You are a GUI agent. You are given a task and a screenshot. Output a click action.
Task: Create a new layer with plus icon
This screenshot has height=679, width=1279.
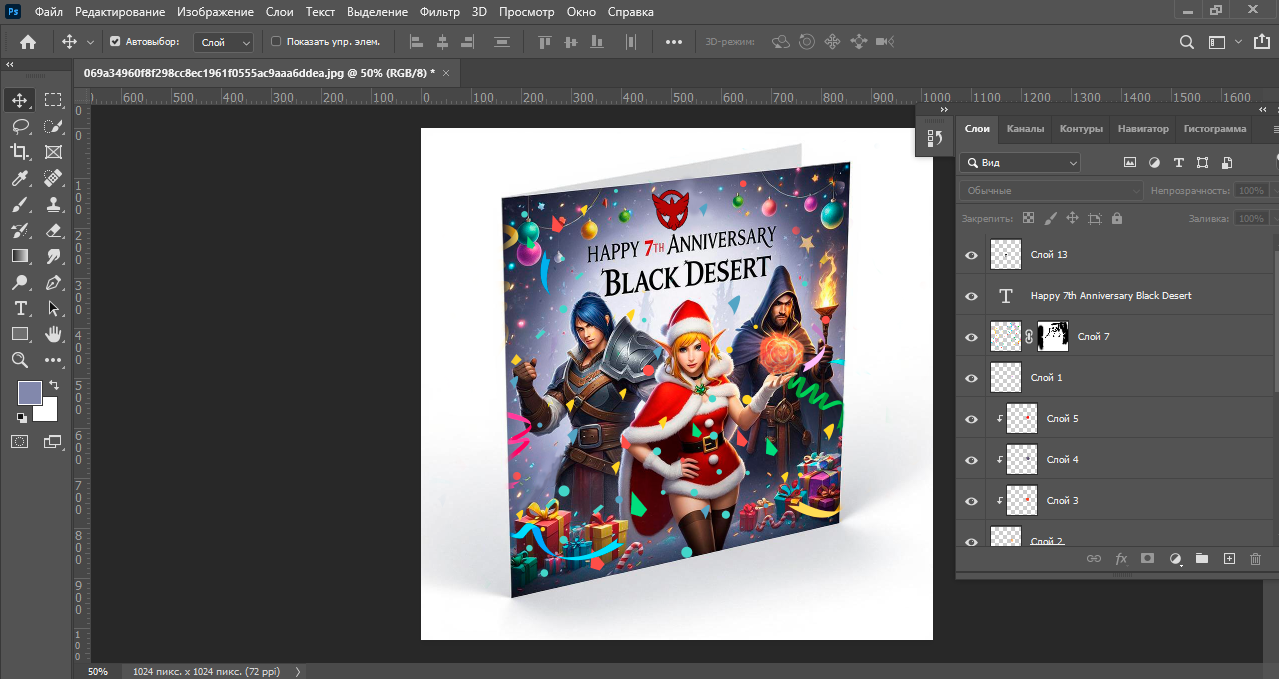click(x=1230, y=559)
